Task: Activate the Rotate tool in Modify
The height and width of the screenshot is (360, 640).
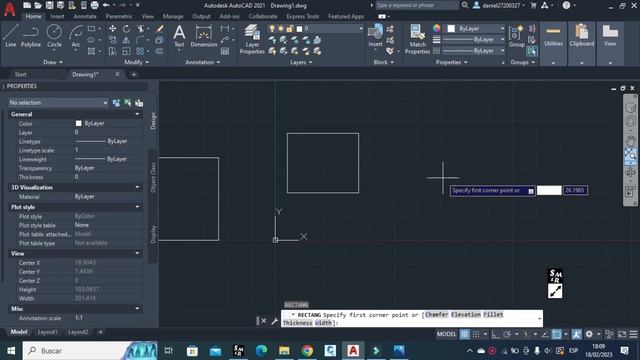Action: 127,29
